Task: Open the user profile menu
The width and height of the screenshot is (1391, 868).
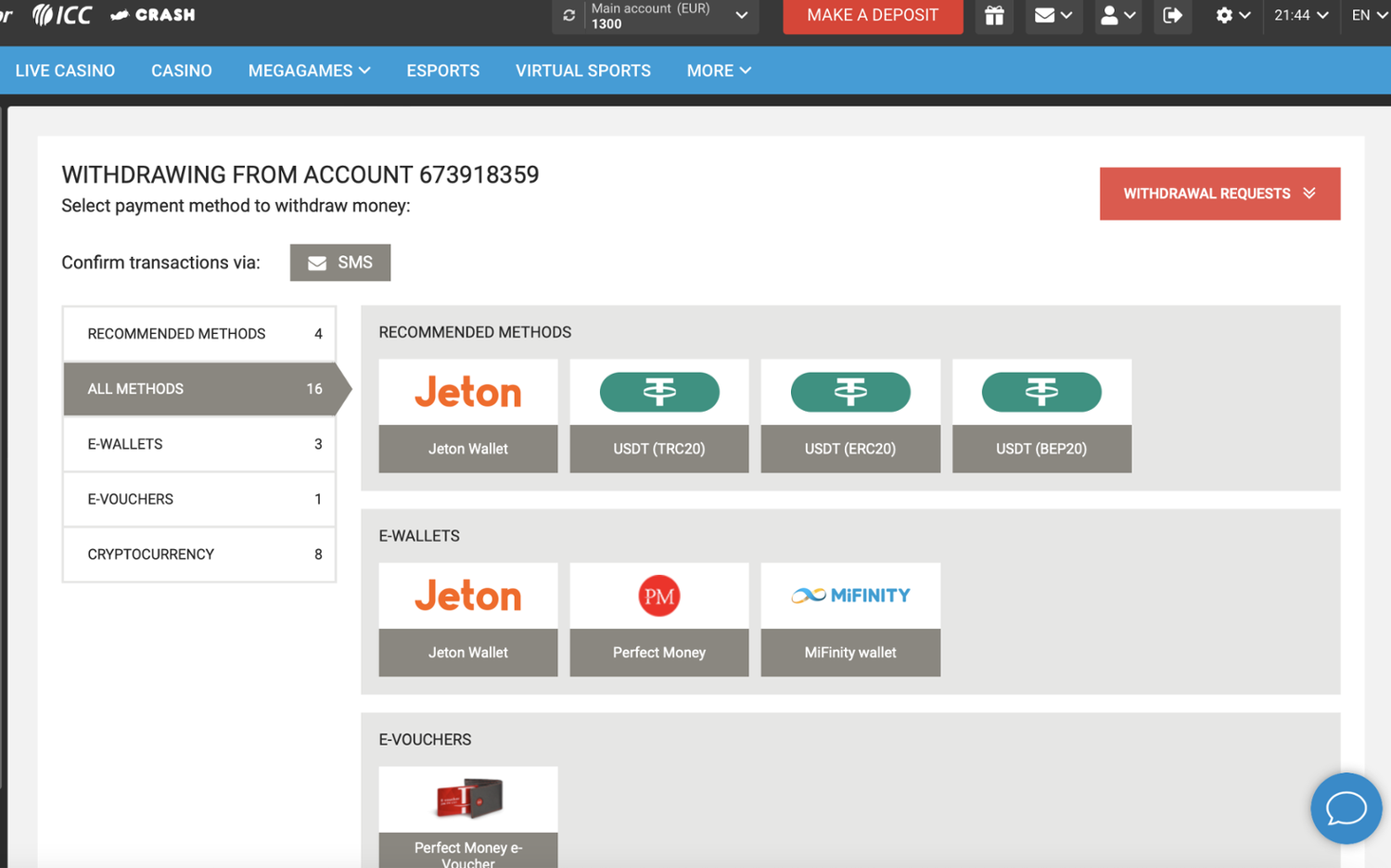Action: pyautogui.click(x=1117, y=16)
